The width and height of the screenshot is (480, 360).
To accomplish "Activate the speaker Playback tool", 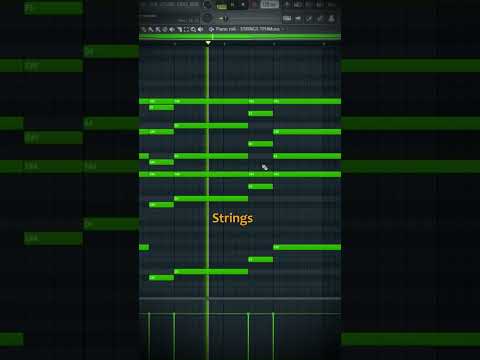I will coord(201,29).
